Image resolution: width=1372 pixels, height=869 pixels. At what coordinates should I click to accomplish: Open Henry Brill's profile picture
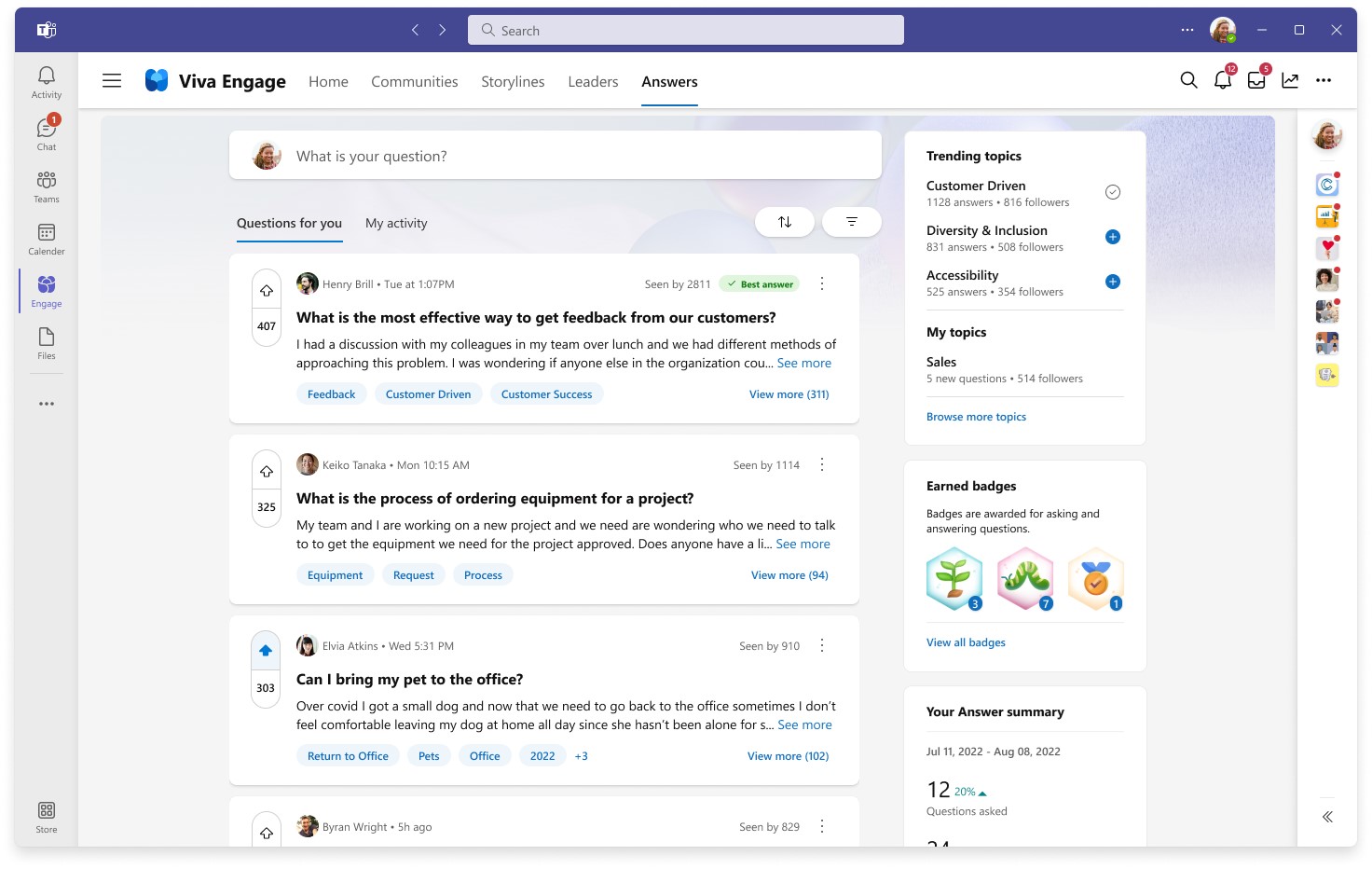[x=308, y=283]
